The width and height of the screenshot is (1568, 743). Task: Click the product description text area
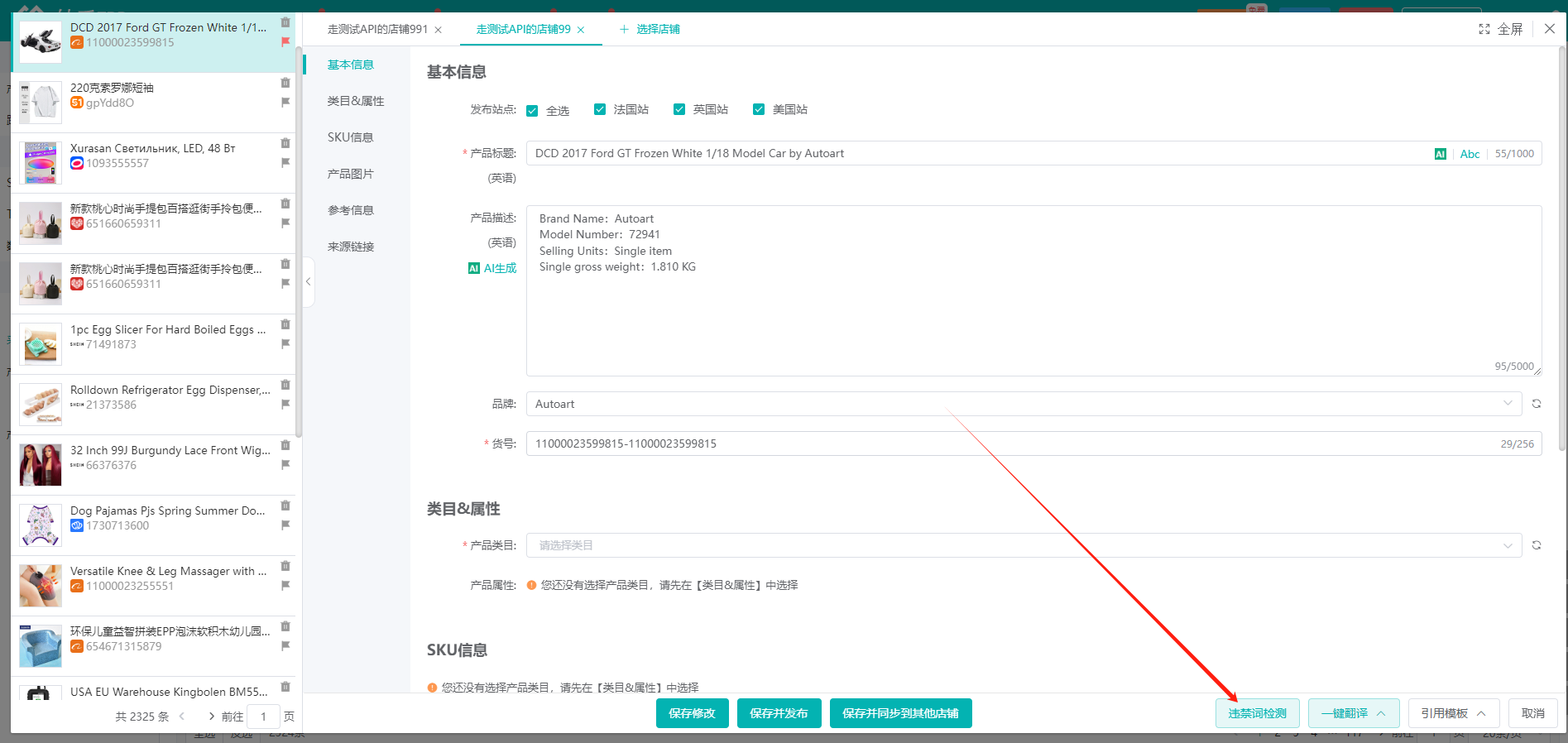[1033, 290]
